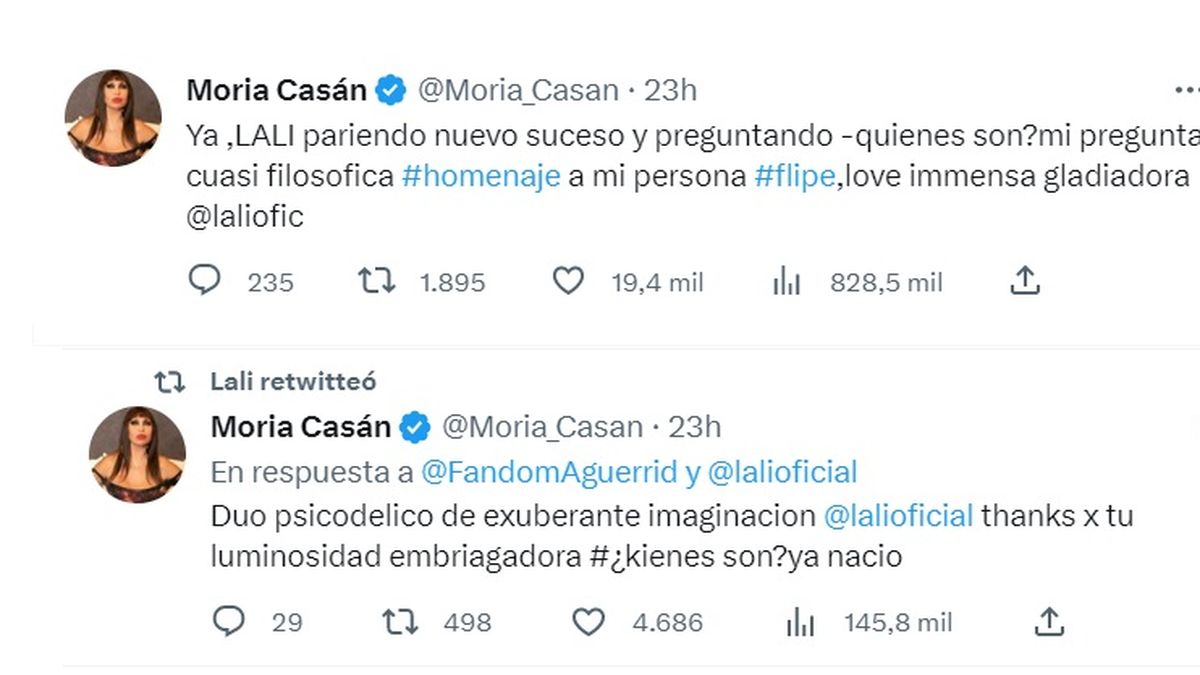Reply to the first Moria Casán tweet
This screenshot has width=1200, height=675.
[x=204, y=282]
